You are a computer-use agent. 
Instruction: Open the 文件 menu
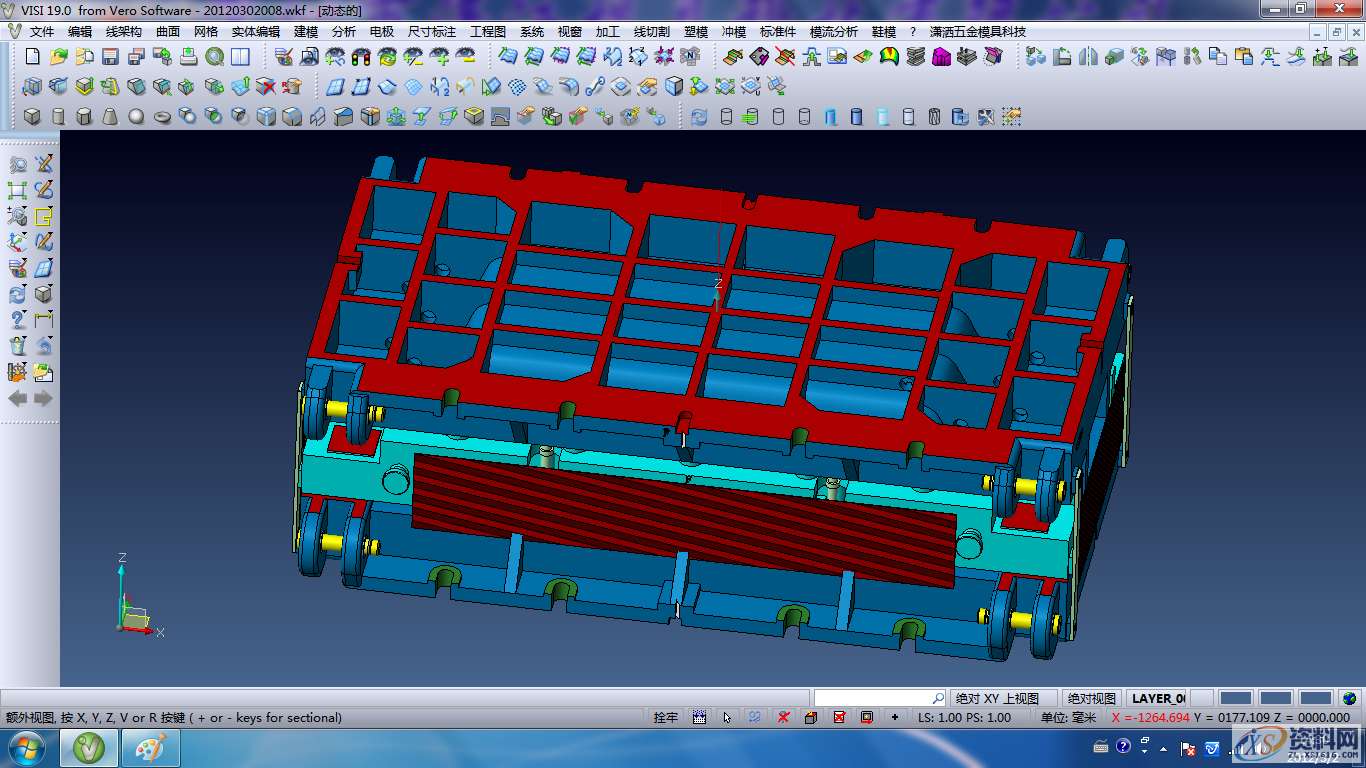click(x=42, y=32)
